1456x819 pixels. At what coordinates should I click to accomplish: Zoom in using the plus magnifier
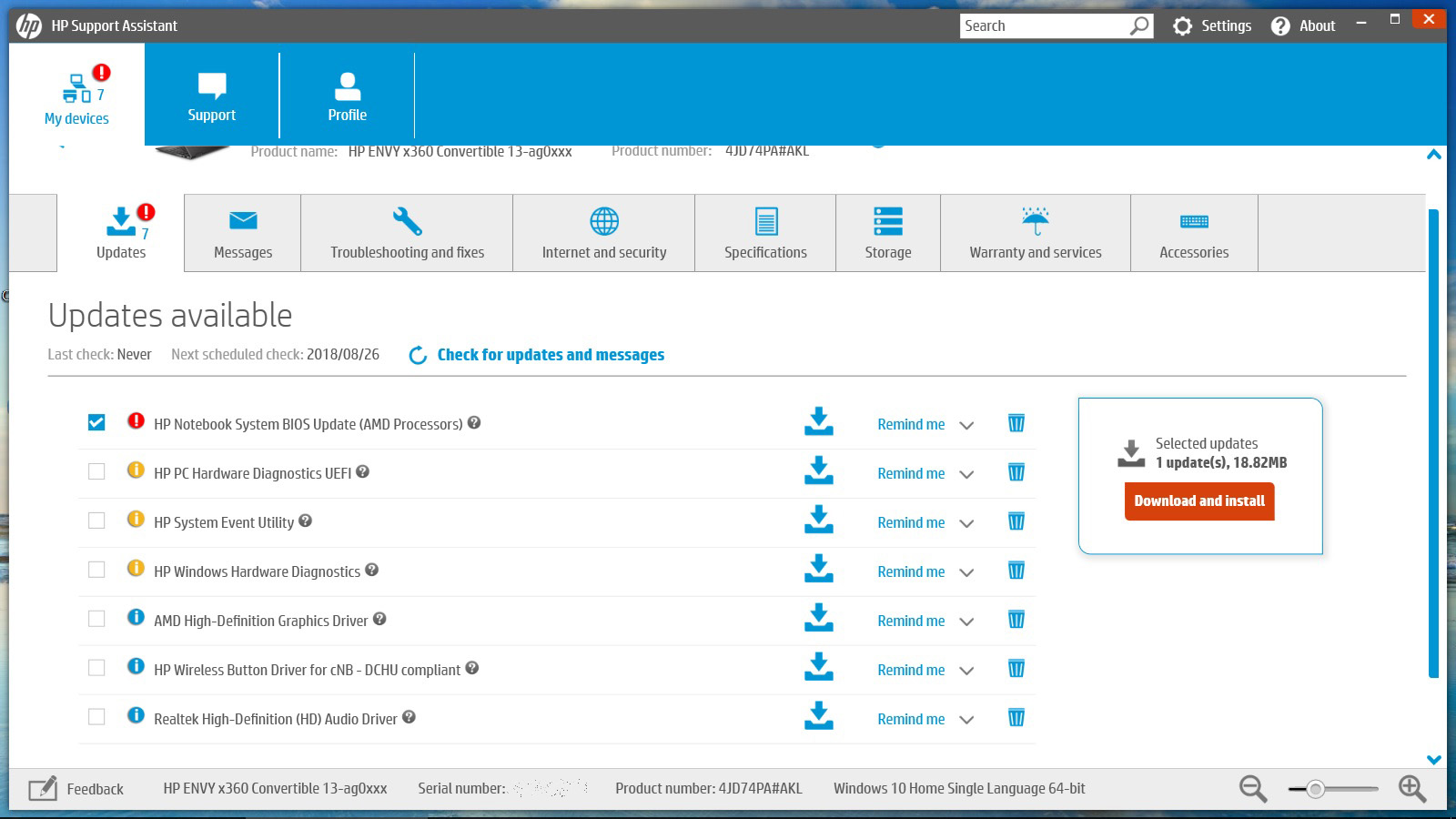(1412, 788)
